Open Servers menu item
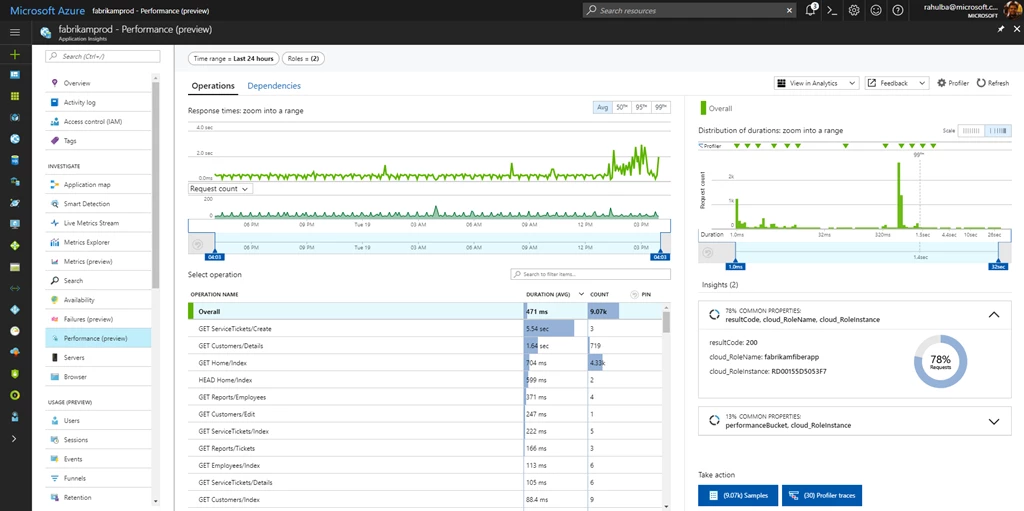The image size is (1024, 511). (x=98, y=357)
